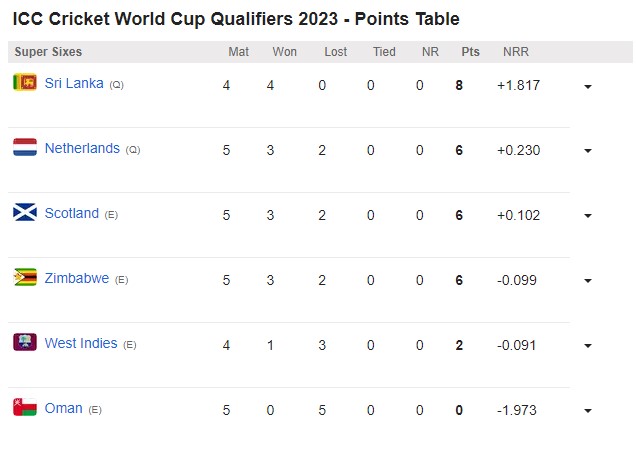Click the NRR column header

(516, 52)
